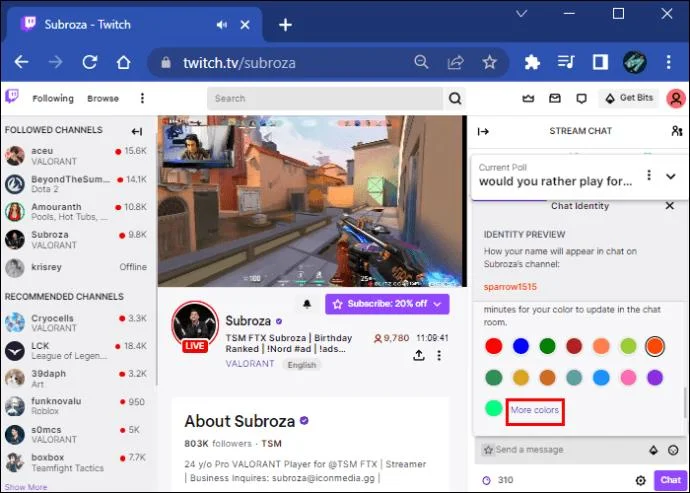This screenshot has width=690, height=493.
Task: Pick the yellow-green color swatch
Action: (628, 346)
